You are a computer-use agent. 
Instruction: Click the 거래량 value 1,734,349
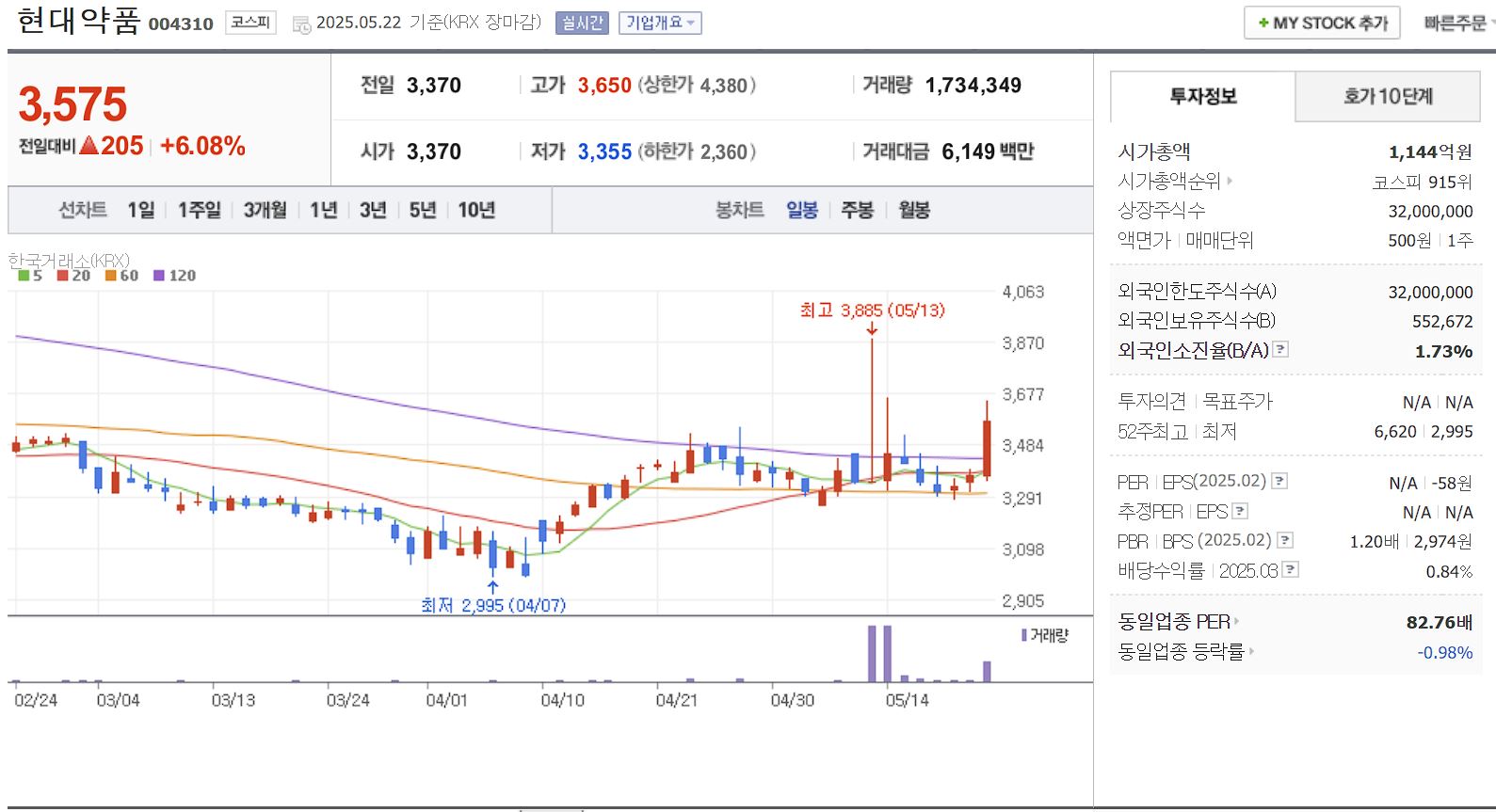point(973,86)
